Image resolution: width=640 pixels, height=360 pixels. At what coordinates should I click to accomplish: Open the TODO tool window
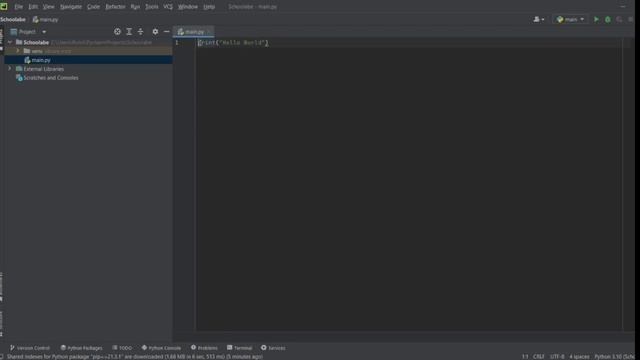(x=122, y=348)
